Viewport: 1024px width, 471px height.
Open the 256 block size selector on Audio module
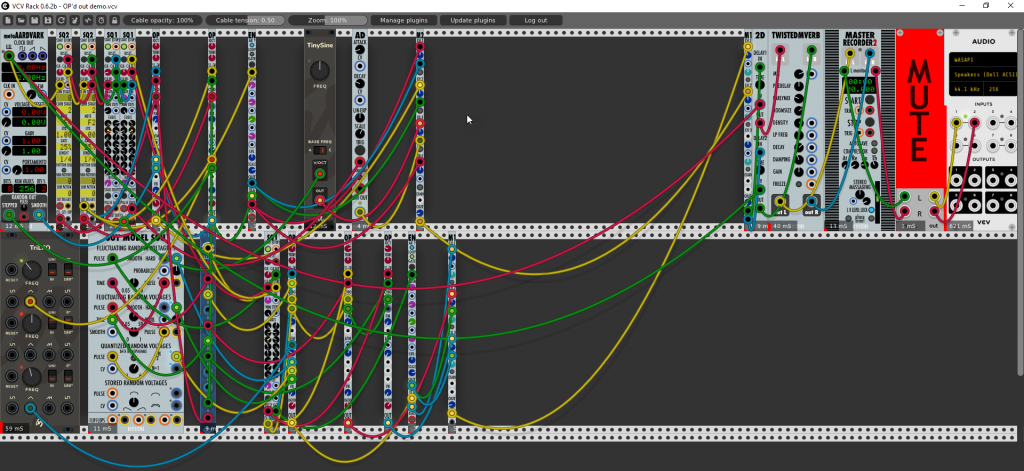coord(999,89)
